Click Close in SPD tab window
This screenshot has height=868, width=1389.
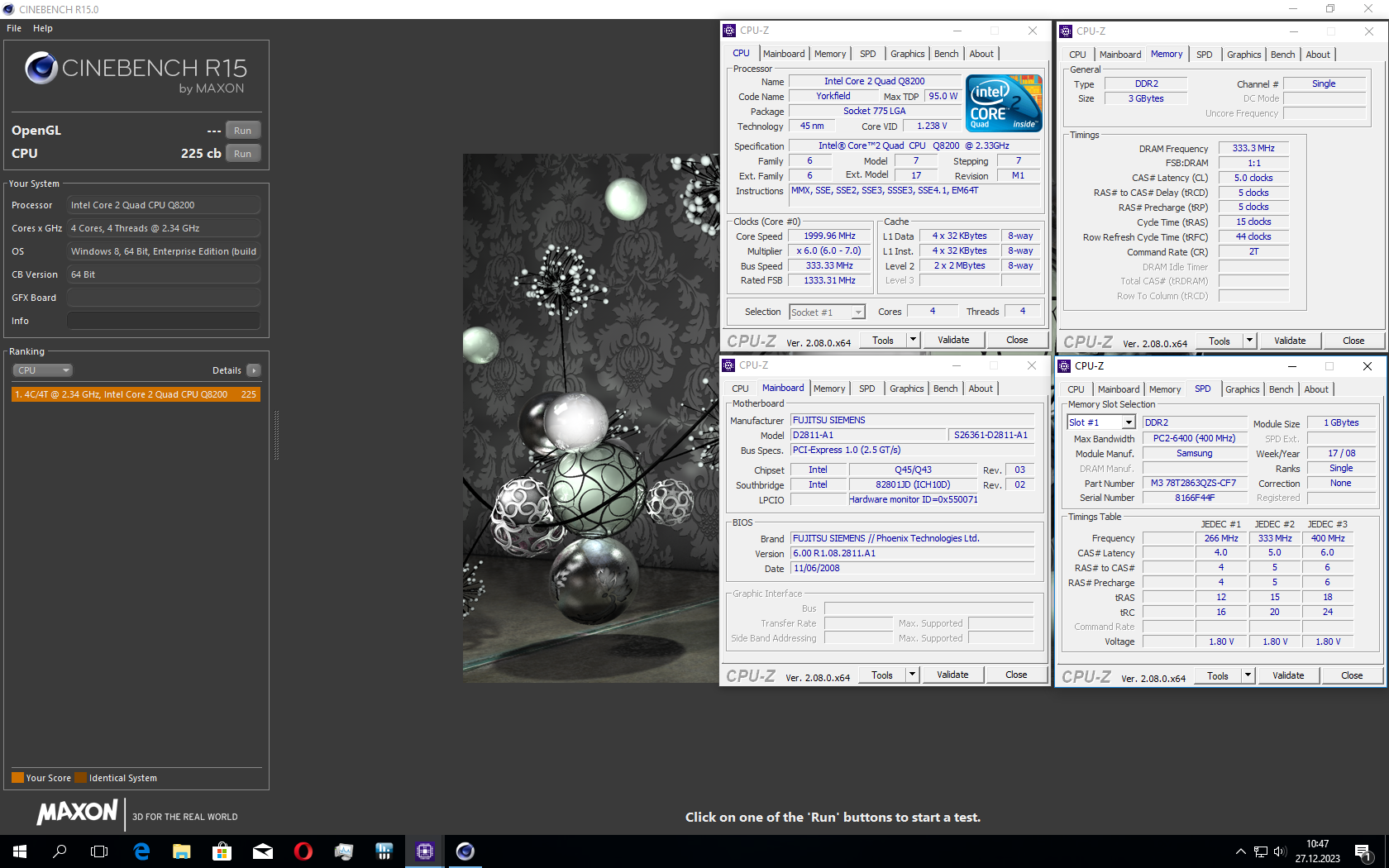[x=1352, y=675]
